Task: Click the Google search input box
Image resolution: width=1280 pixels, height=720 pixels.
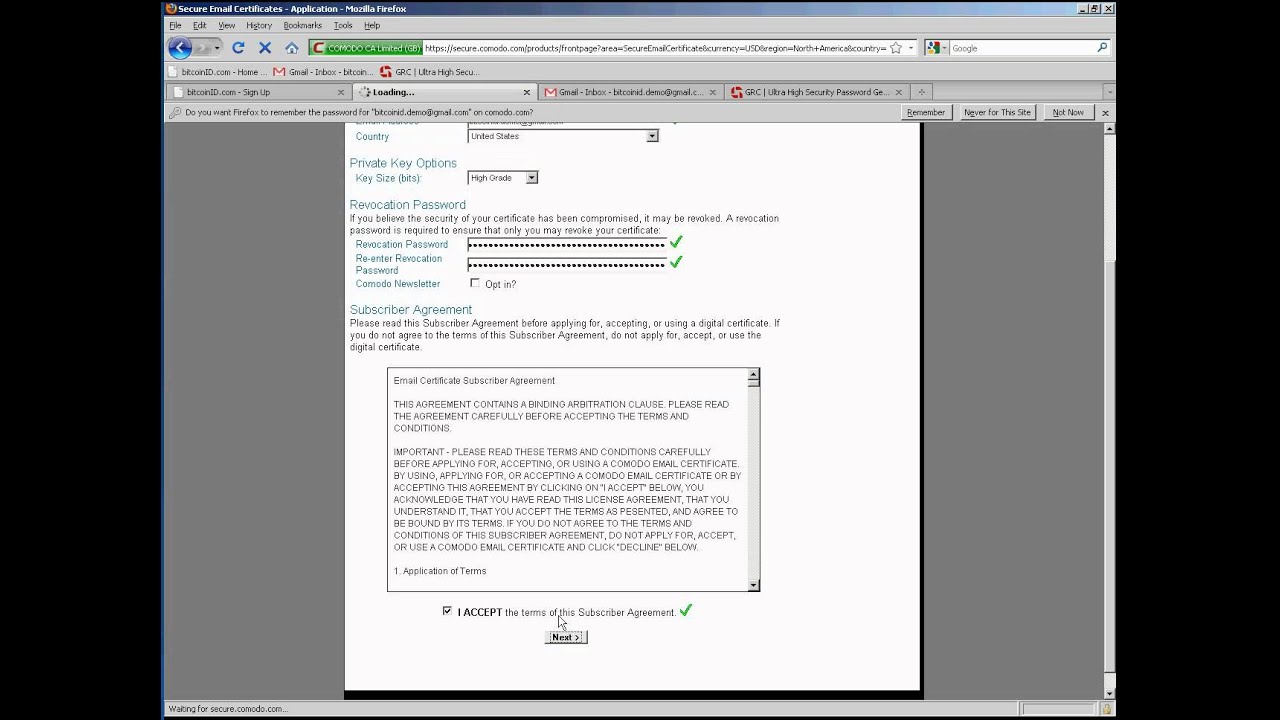Action: 1022,48
